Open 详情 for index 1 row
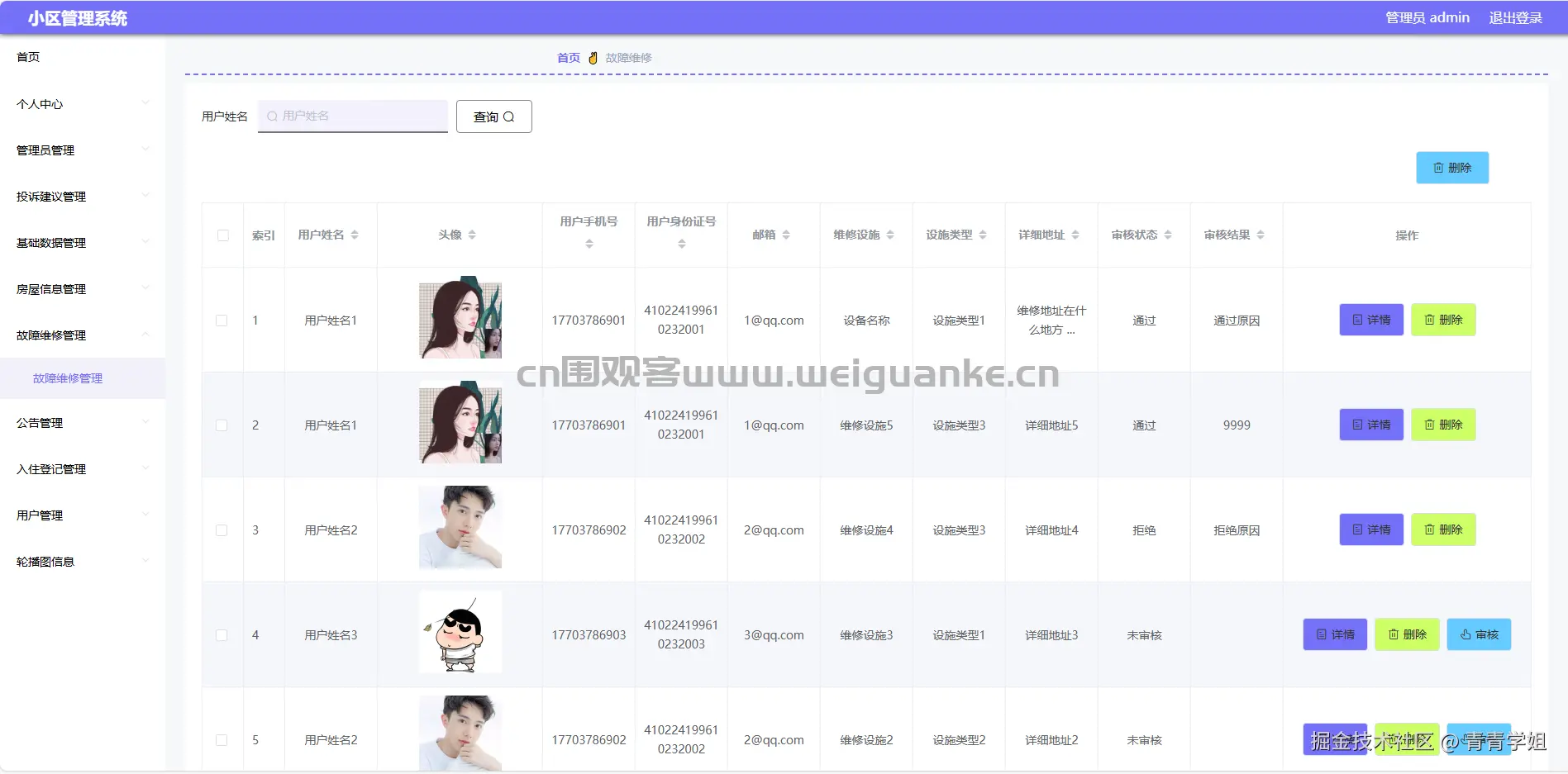Viewport: 1568px width, 774px height. coord(1371,320)
